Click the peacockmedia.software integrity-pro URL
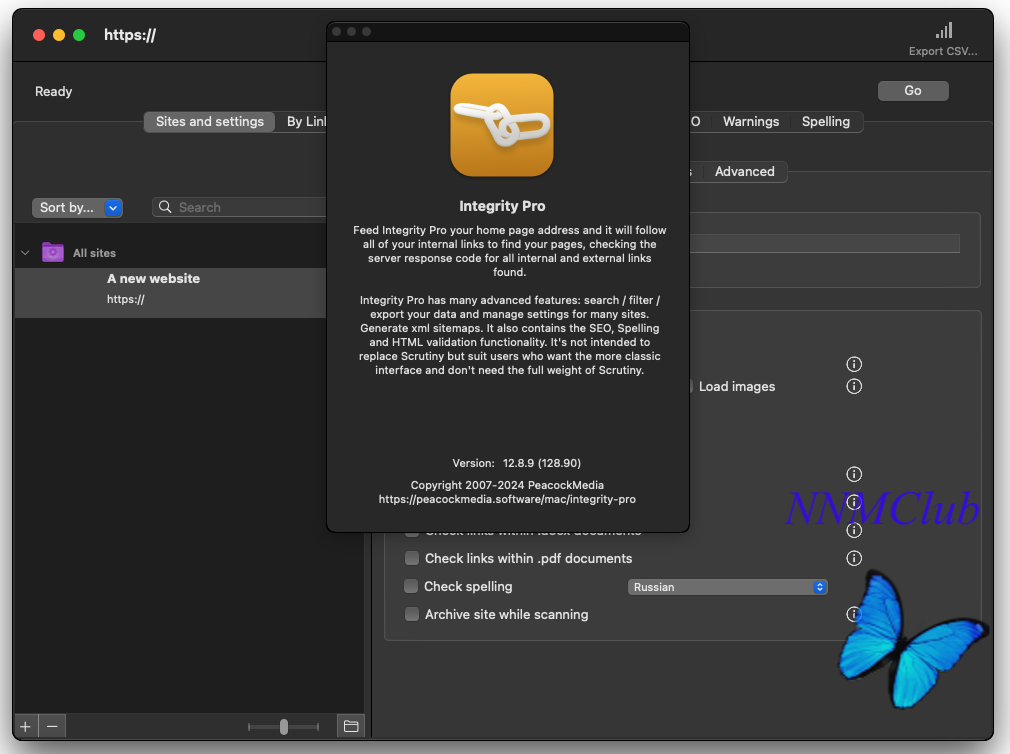Viewport: 1010px width, 754px height. [x=507, y=499]
